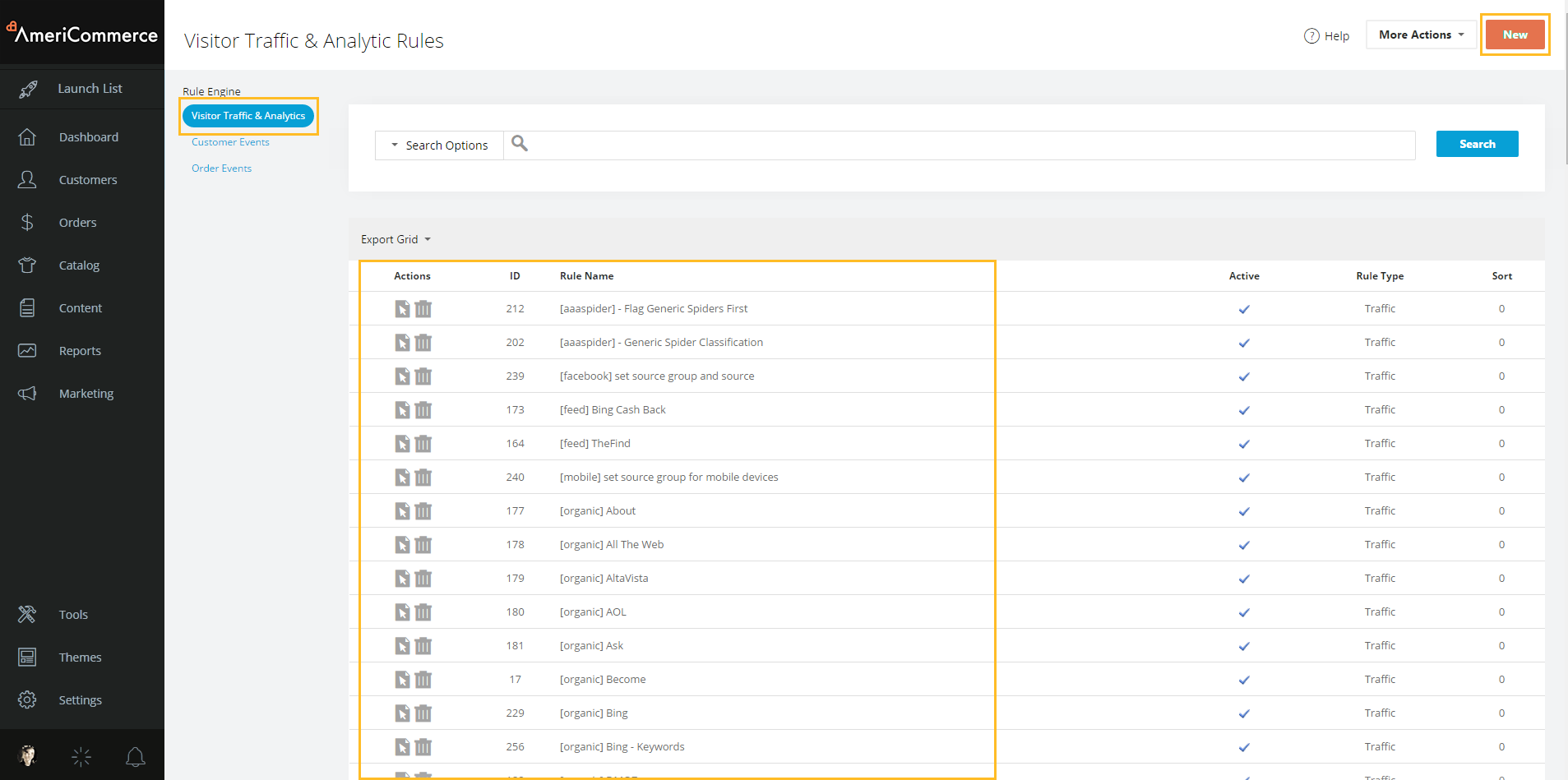Edit the mobile devices source group rule

[402, 478]
